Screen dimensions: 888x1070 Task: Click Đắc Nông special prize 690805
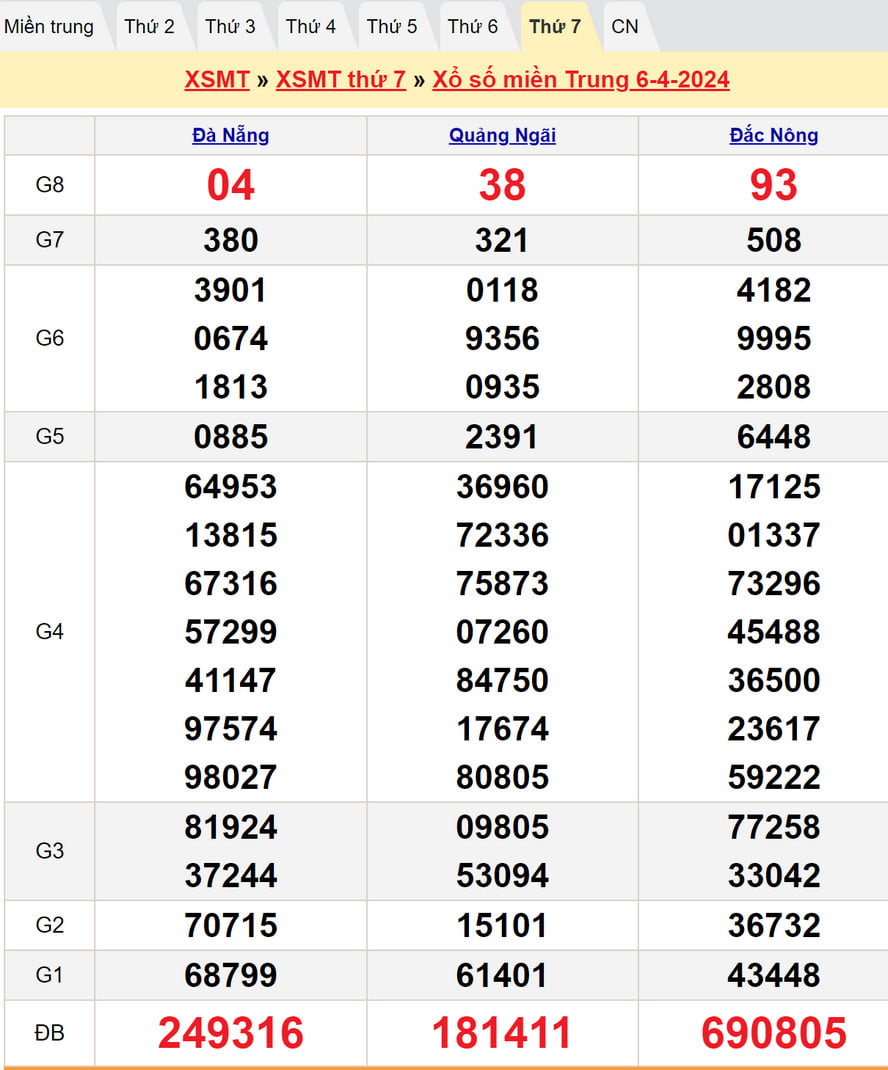(x=773, y=1033)
